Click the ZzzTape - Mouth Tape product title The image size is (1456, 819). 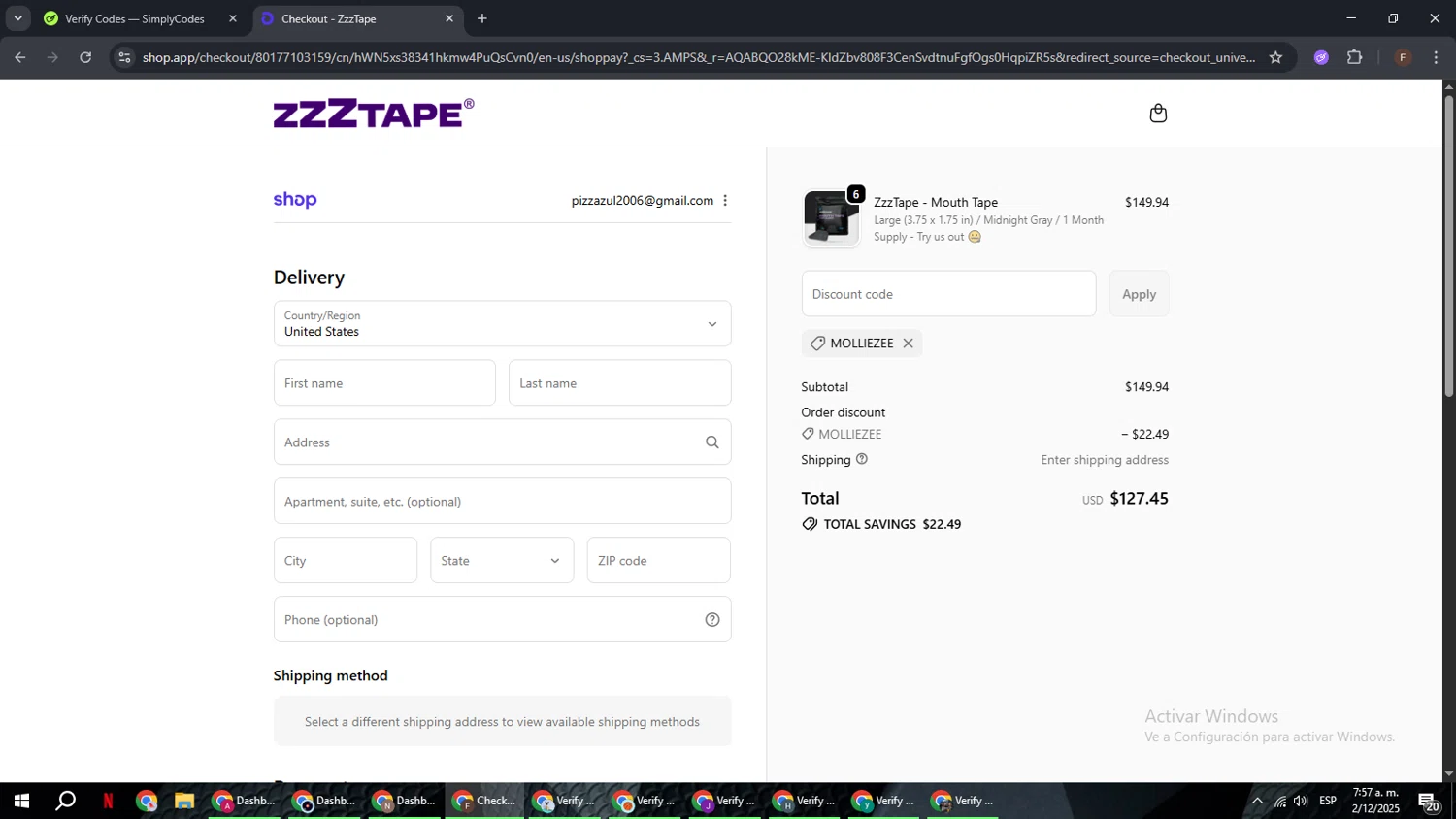(936, 202)
